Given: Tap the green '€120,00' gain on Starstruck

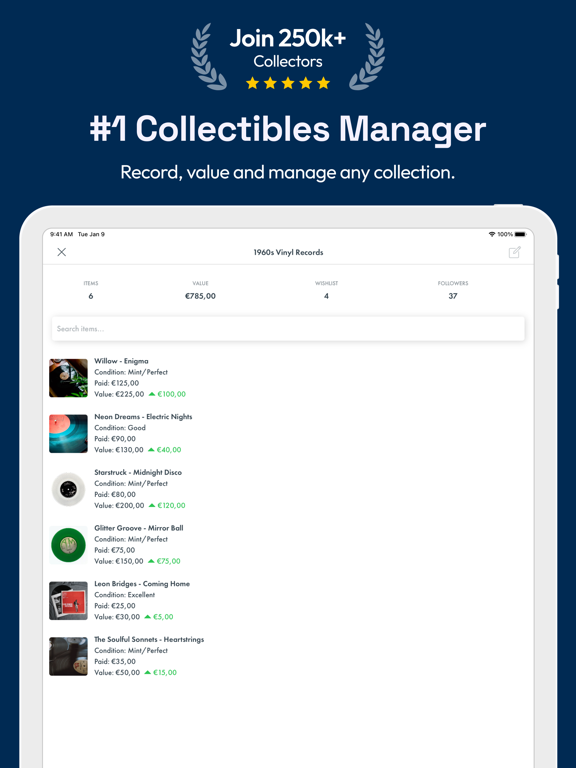Looking at the screenshot, I should (171, 505).
